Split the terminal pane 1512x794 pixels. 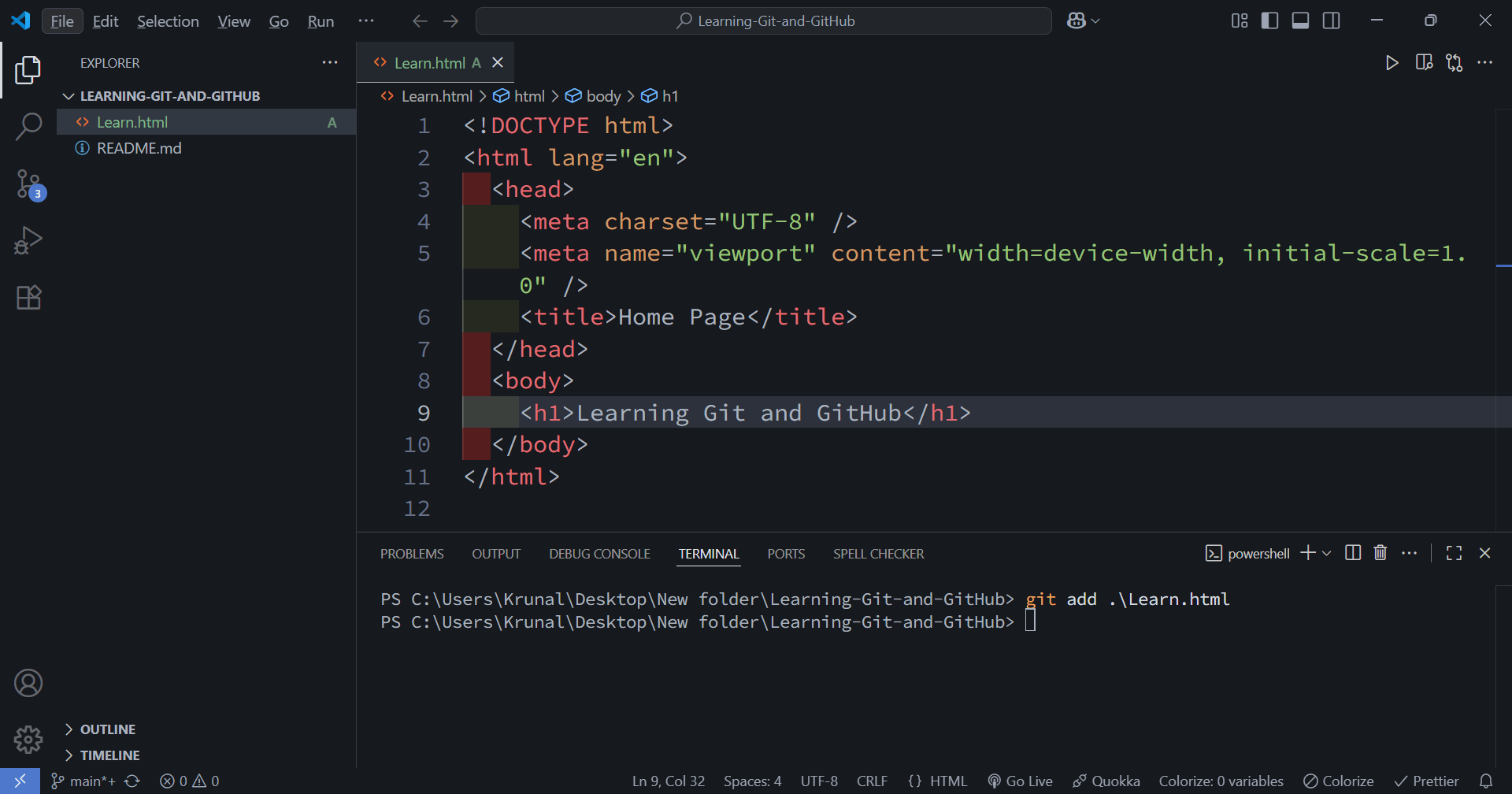(x=1353, y=553)
